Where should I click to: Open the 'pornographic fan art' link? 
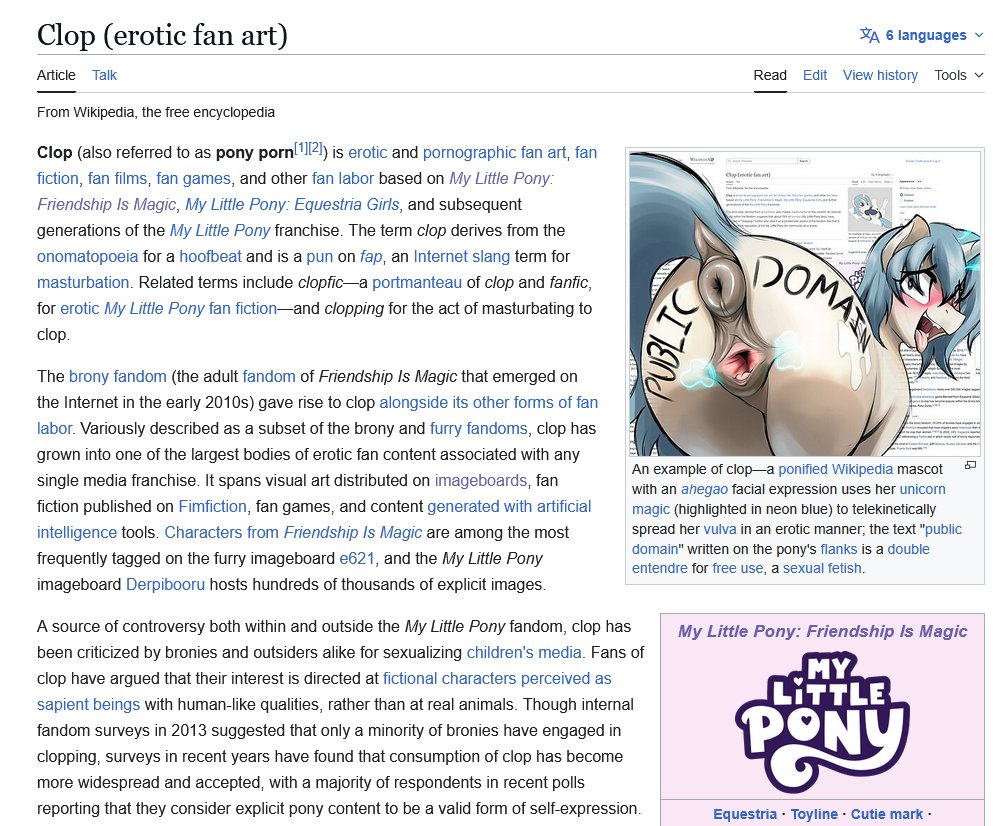point(494,152)
